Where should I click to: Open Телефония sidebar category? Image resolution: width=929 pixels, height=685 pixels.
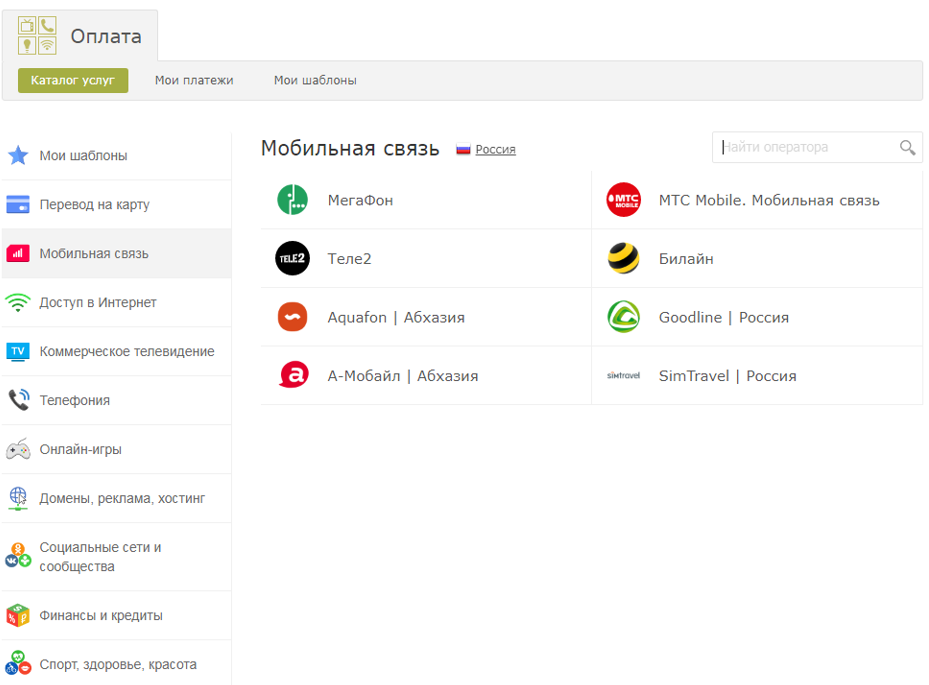point(117,401)
